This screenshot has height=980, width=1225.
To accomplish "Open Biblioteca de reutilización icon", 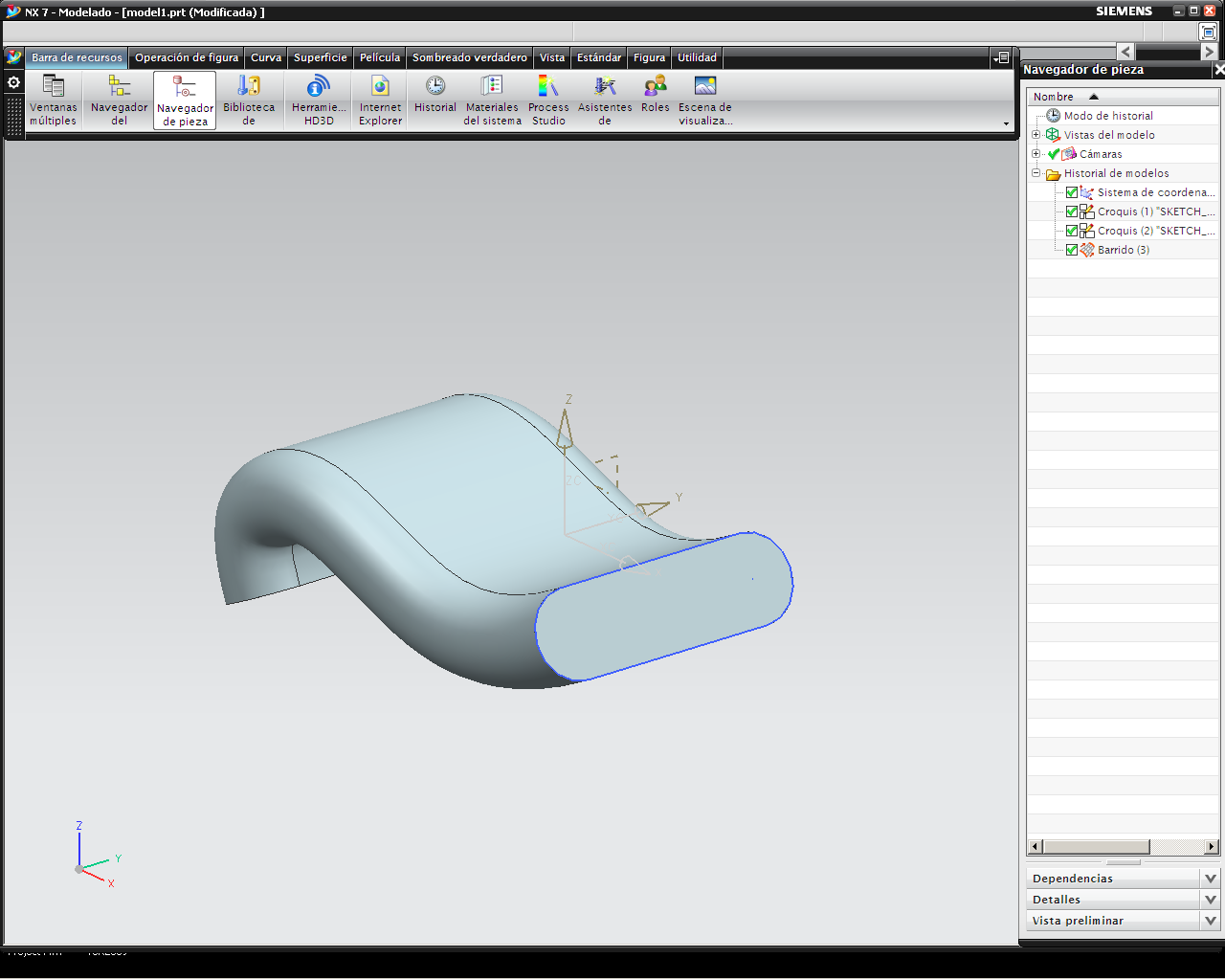I will [249, 100].
